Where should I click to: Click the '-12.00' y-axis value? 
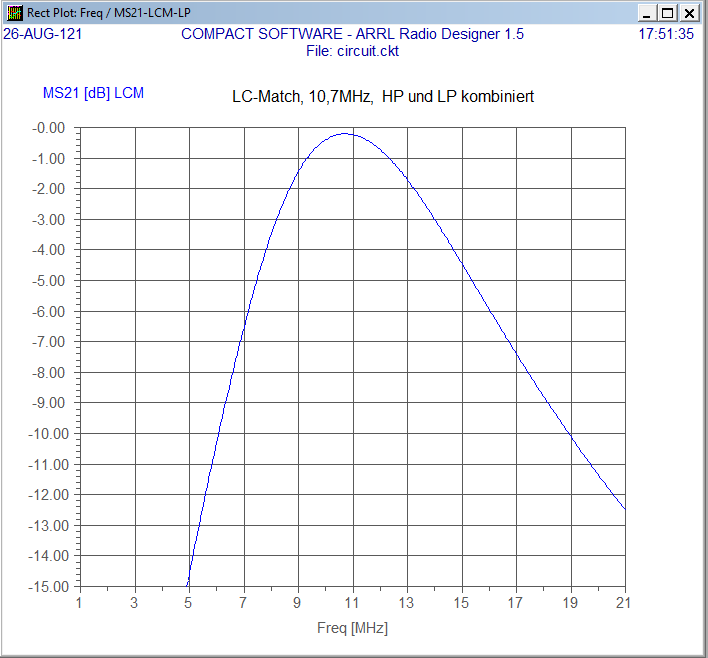click(x=48, y=495)
